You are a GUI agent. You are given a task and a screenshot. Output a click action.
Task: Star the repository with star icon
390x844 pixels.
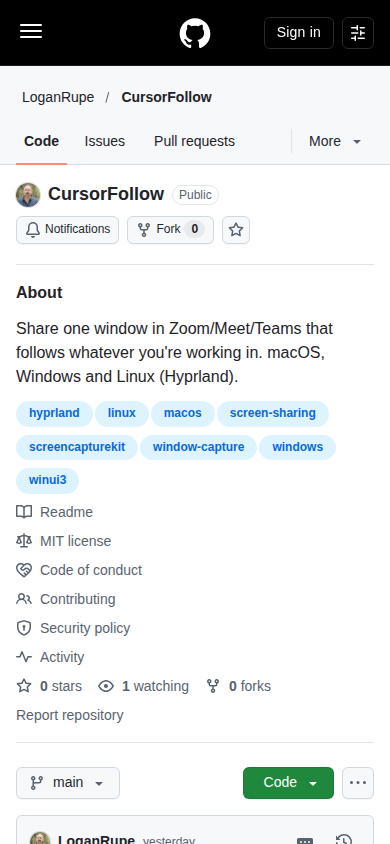pyautogui.click(x=236, y=230)
